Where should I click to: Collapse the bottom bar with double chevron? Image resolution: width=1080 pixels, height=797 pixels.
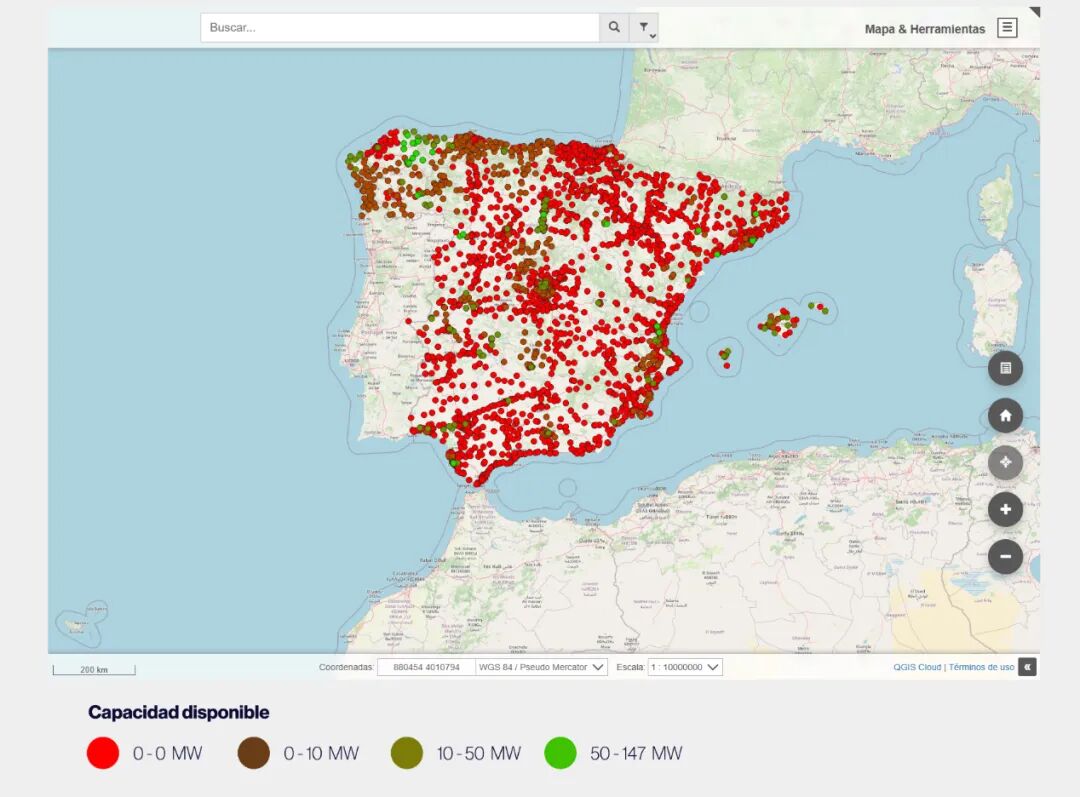pos(1027,667)
